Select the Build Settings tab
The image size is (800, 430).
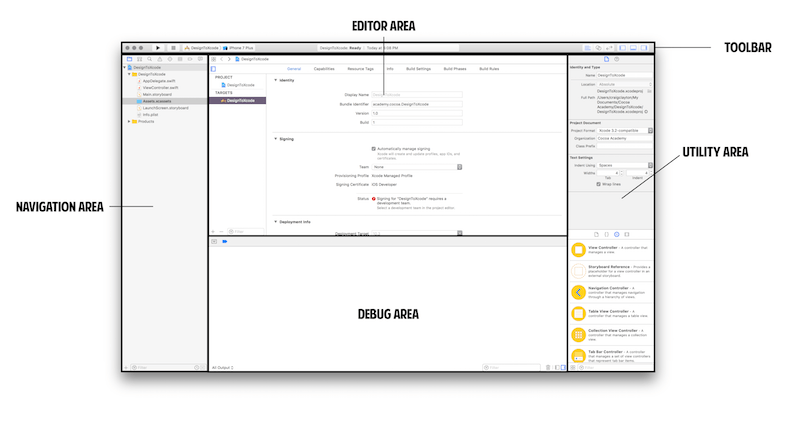418,69
